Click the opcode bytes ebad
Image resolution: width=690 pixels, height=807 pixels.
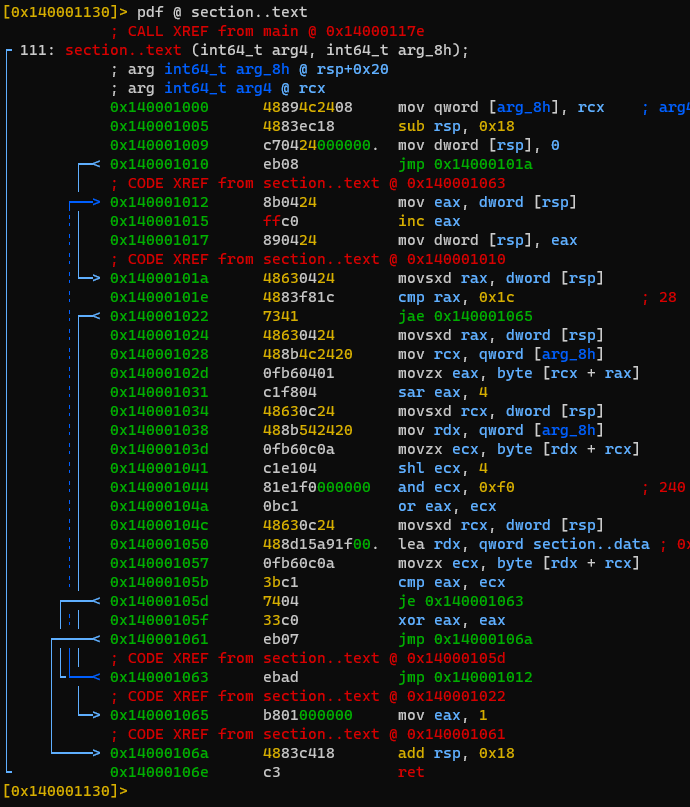[281, 677]
